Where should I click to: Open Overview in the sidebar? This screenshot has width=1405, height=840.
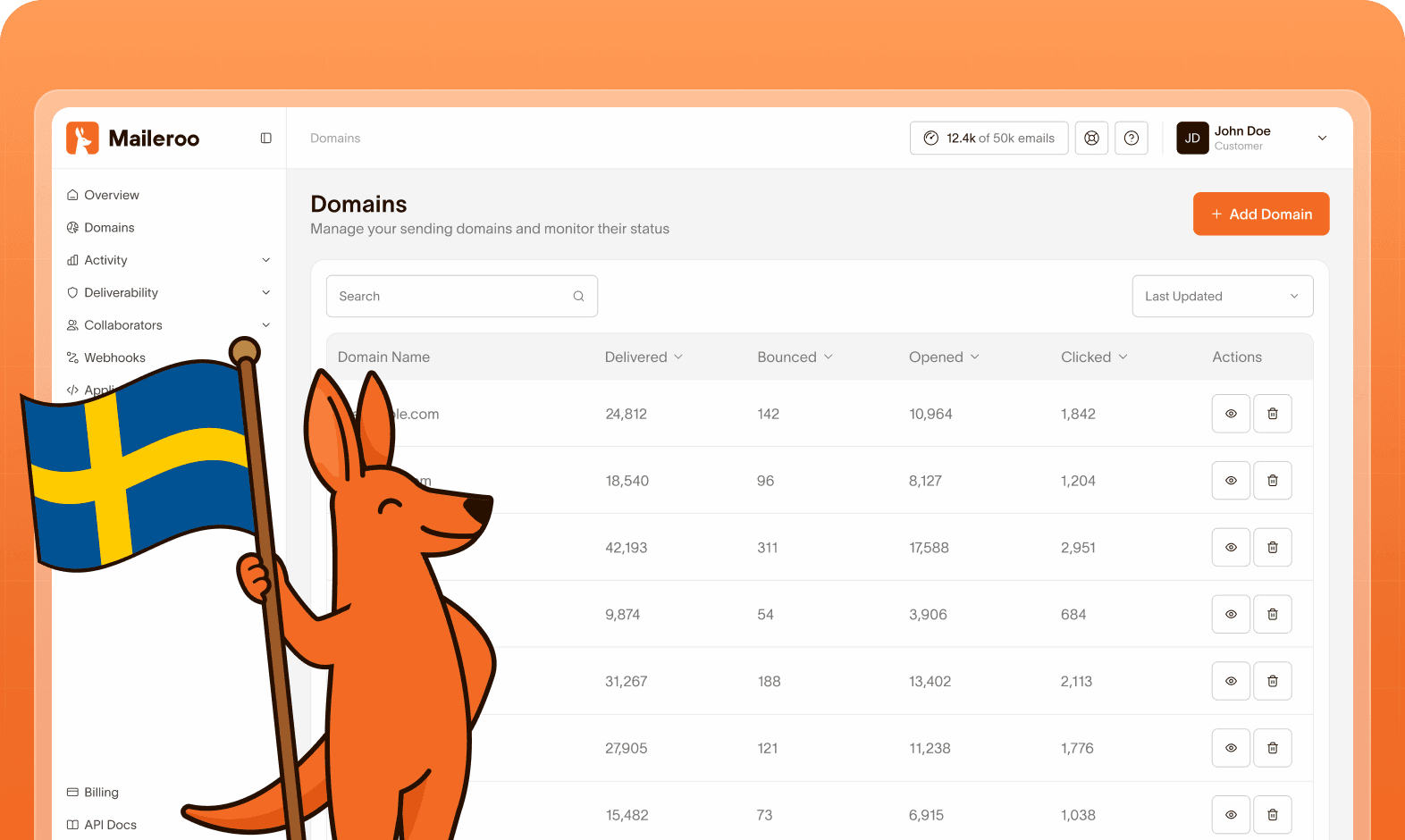112,195
